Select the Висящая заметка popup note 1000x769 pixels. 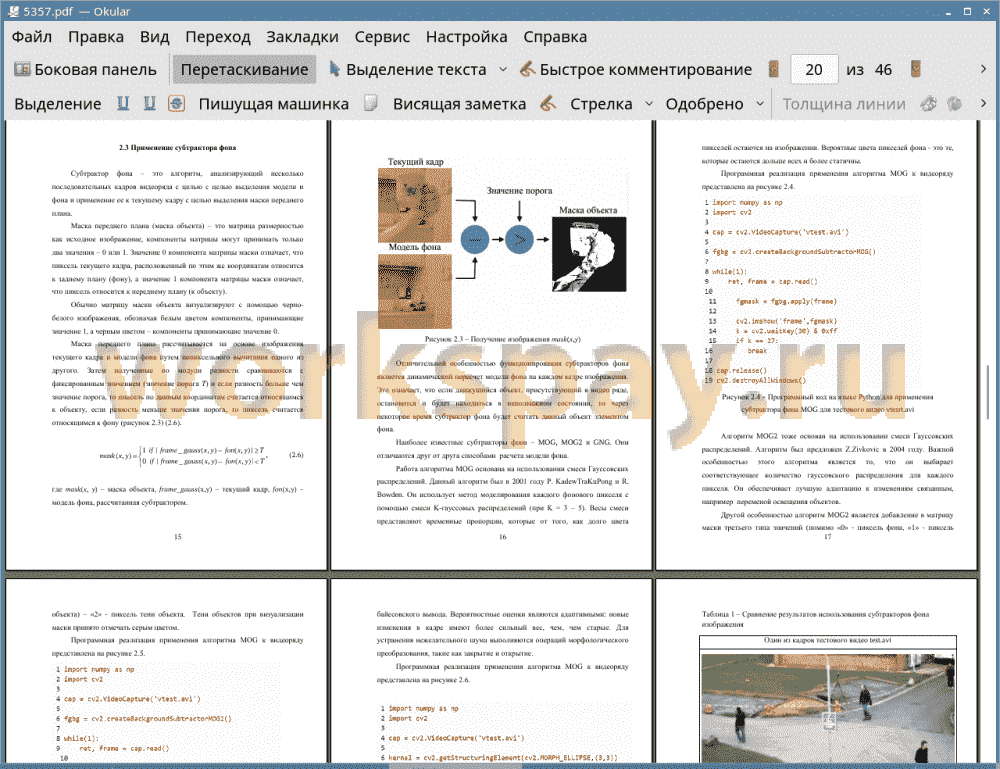click(459, 104)
